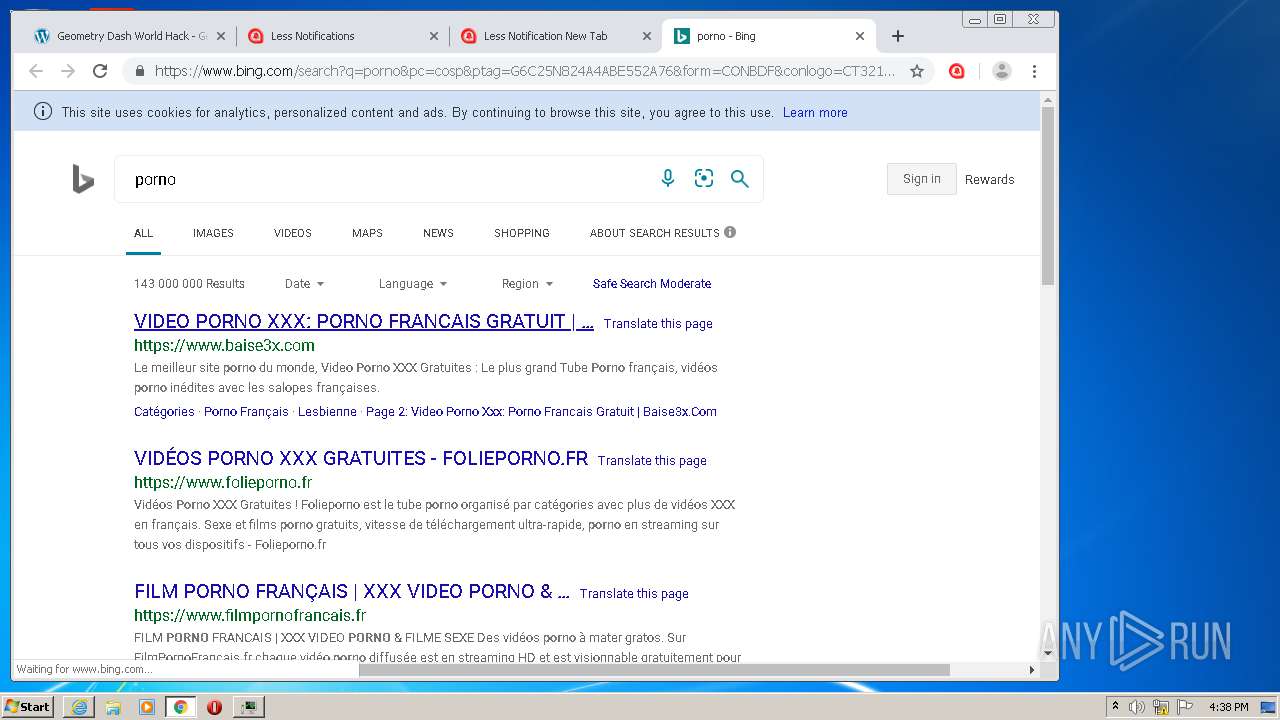This screenshot has height=720, width=1280.
Task: Reload the current Bing page
Action: click(100, 71)
